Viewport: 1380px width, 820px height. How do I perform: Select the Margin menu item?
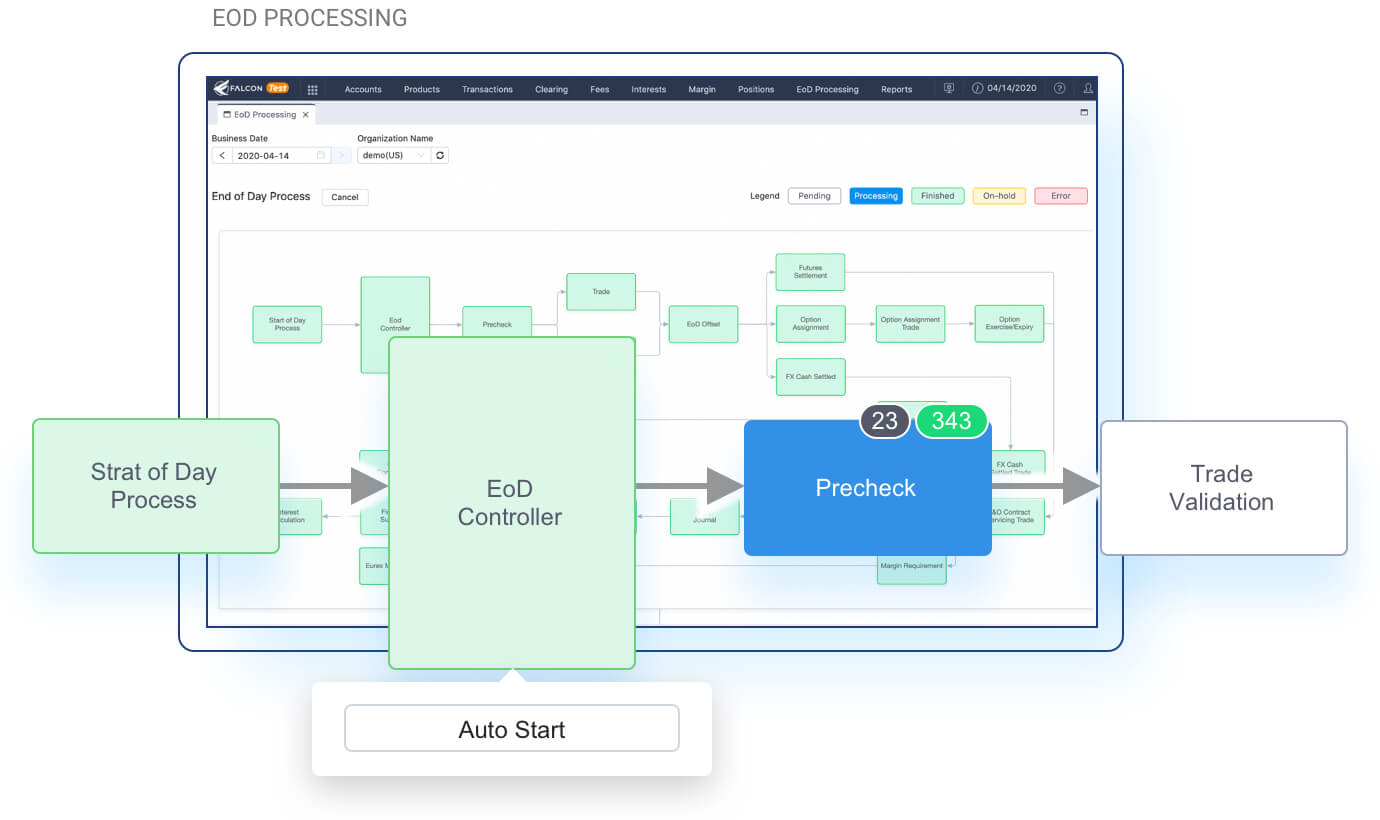click(x=701, y=89)
